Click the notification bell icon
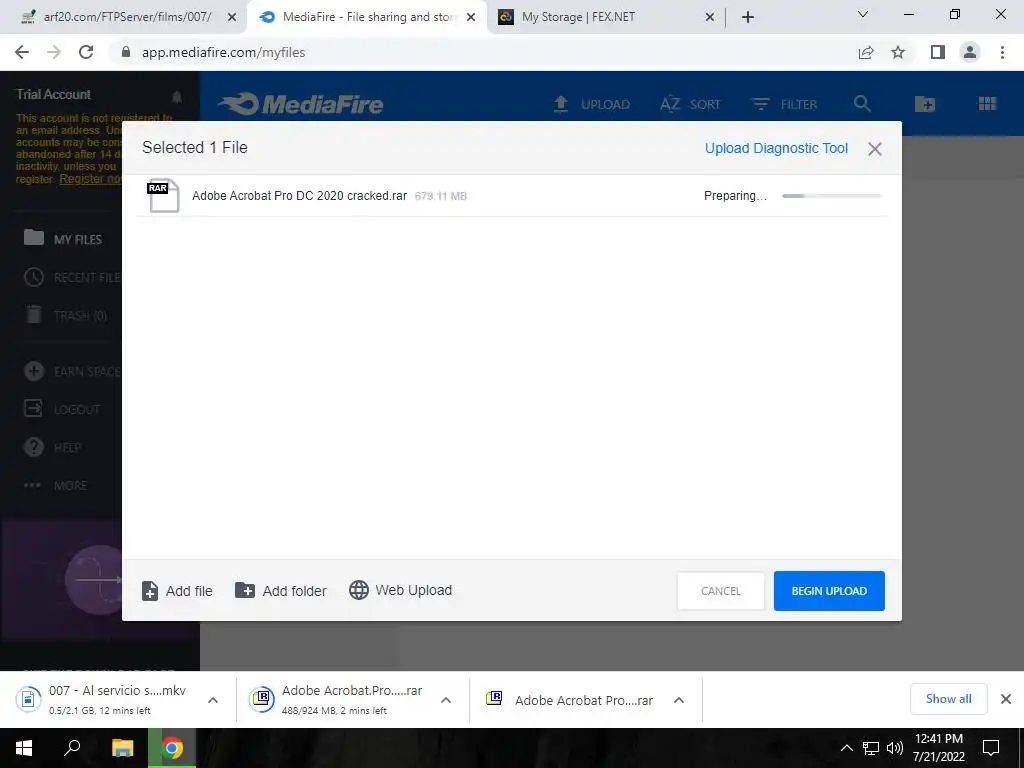Viewport: 1024px width, 768px height. click(177, 97)
